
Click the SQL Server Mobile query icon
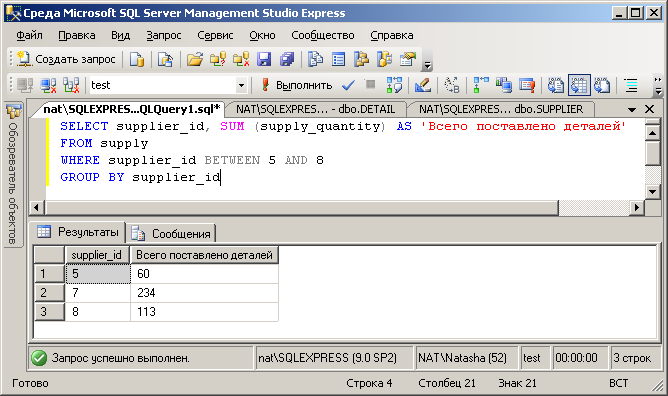click(165, 59)
